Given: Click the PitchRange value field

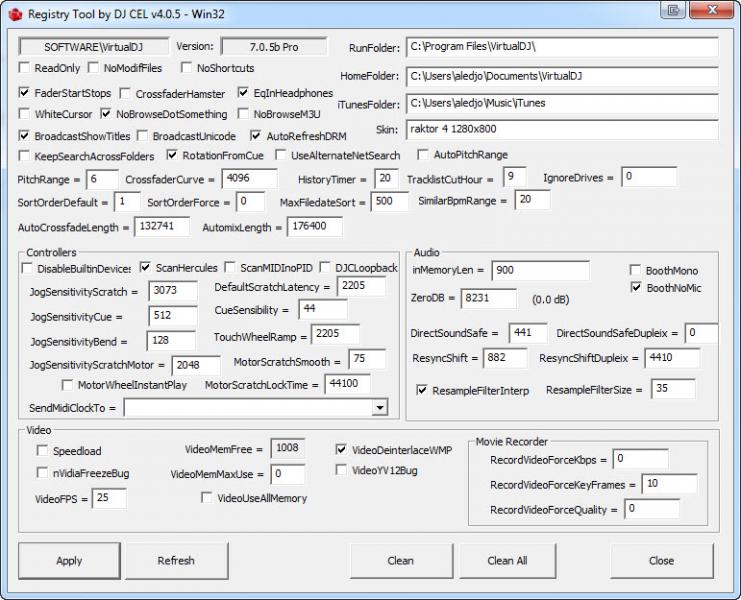Looking at the screenshot, I should (102, 180).
